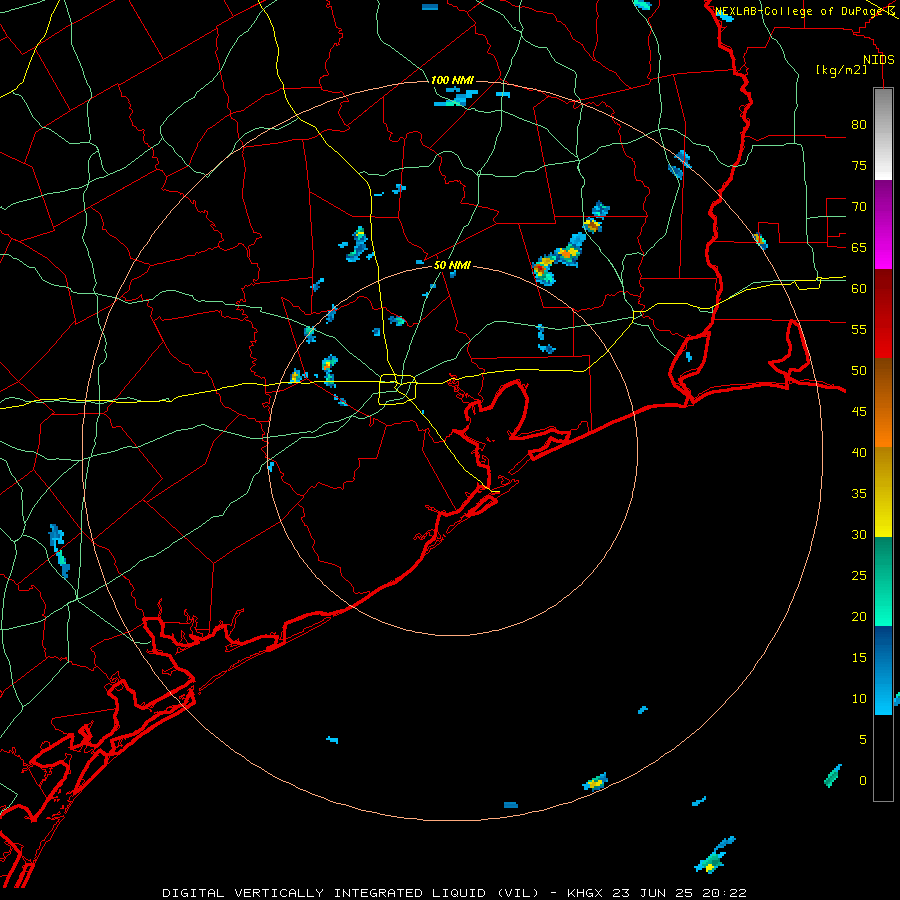900x900 pixels.
Task: Click the "35" scale value
Action: click(859, 494)
